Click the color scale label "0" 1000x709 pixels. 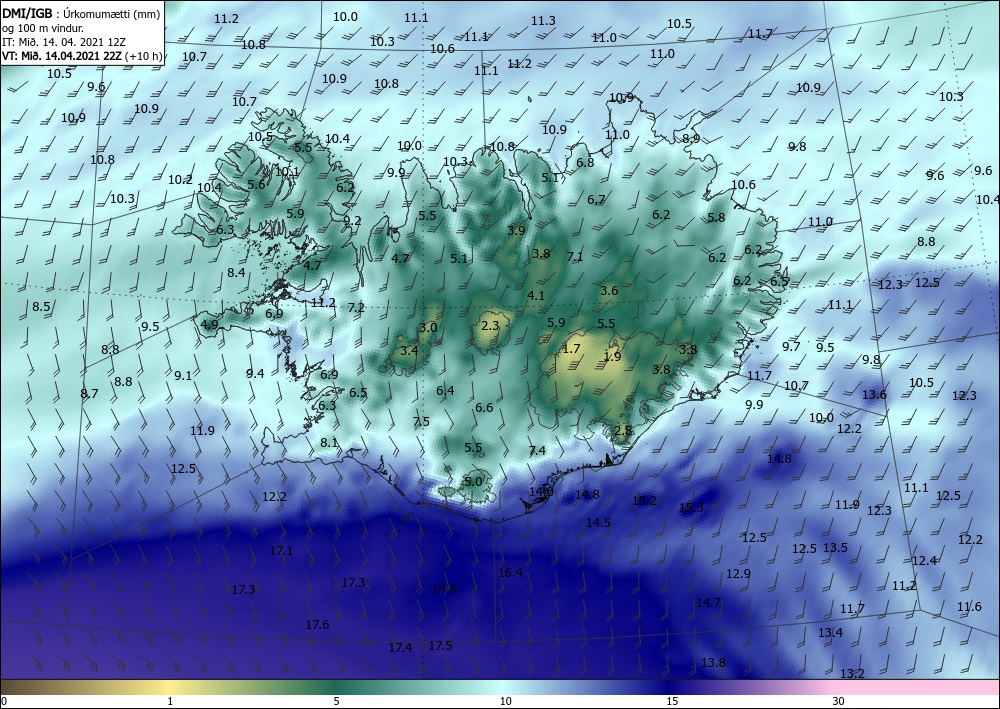click(3, 701)
